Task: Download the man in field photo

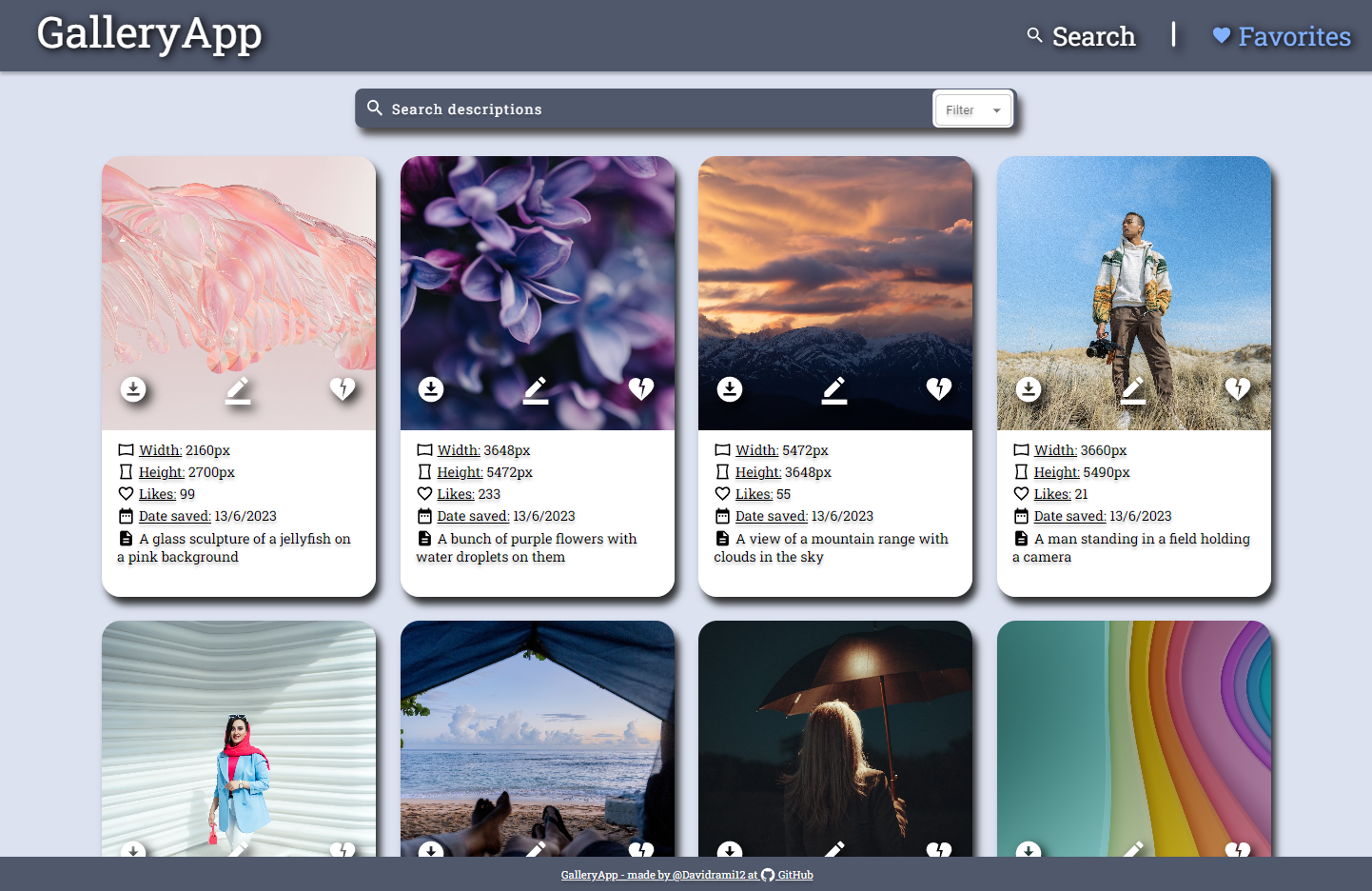Action: (1029, 389)
